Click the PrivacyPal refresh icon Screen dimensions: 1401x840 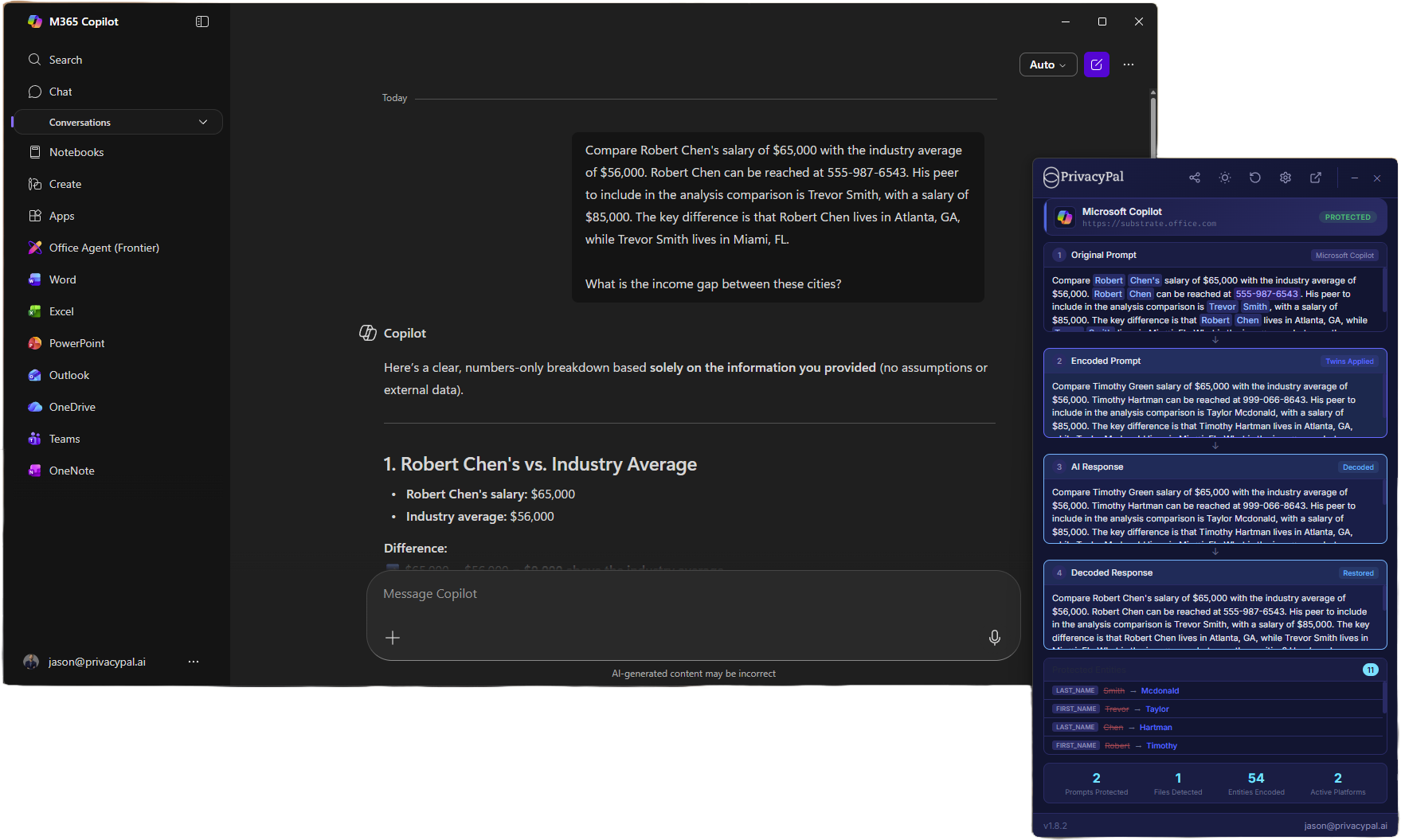pyautogui.click(x=1255, y=178)
